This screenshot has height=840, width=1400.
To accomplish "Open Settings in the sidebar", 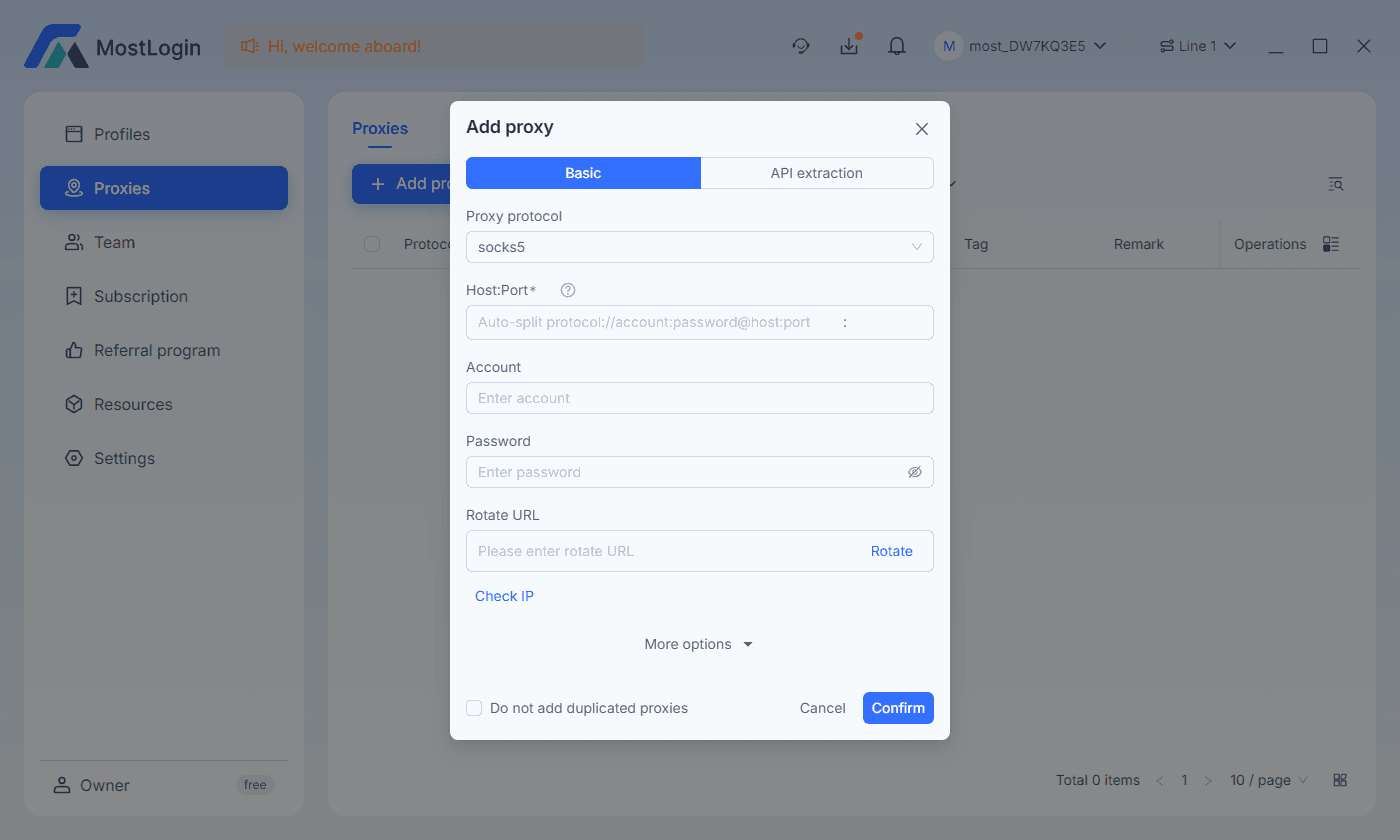I will pos(164,458).
